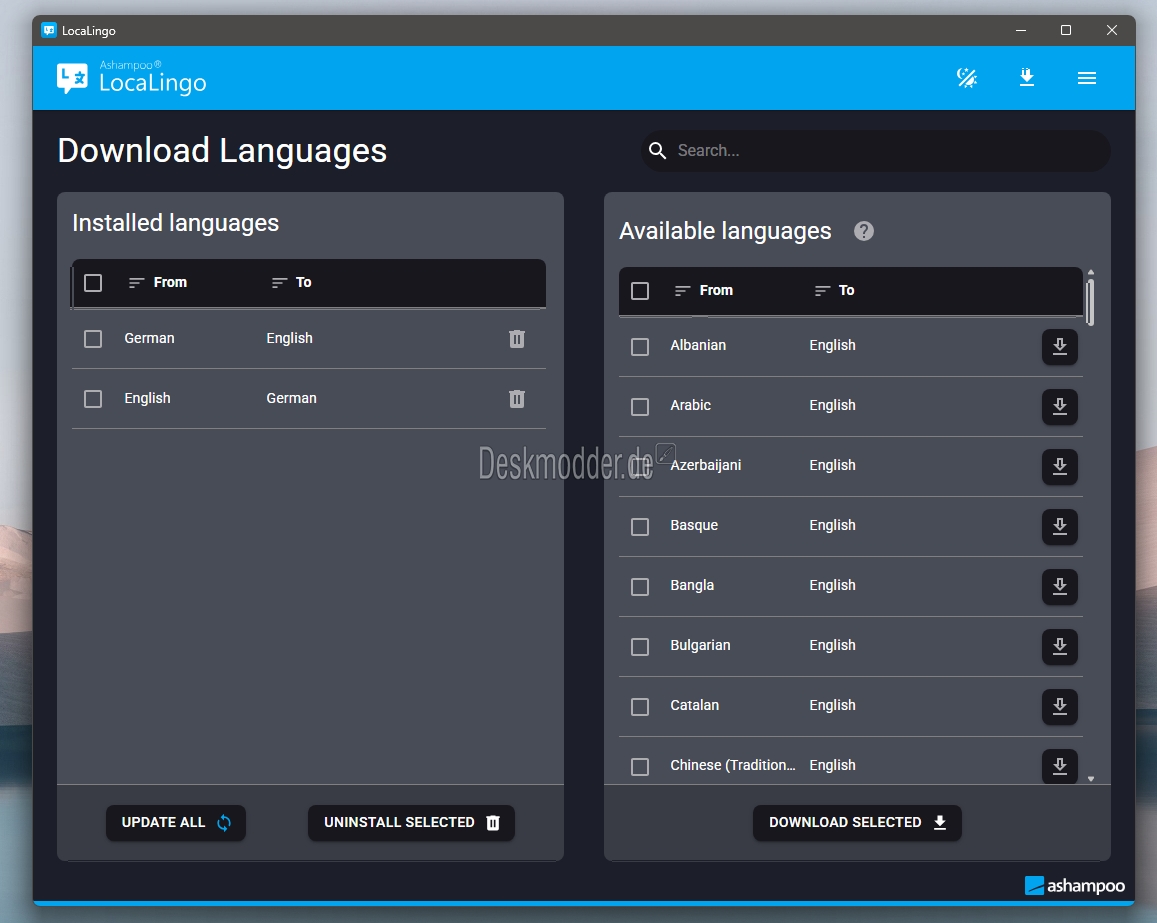Screen dimensions: 1157x923
Task: Click Uninstall Selected button
Action: click(411, 823)
